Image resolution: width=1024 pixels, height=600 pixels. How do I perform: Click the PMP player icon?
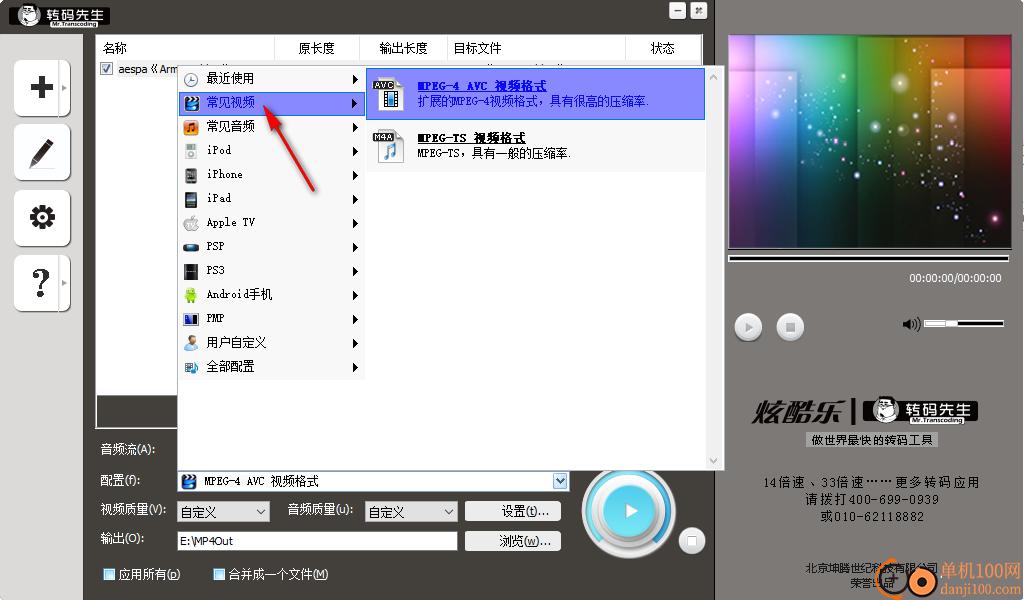click(x=191, y=319)
